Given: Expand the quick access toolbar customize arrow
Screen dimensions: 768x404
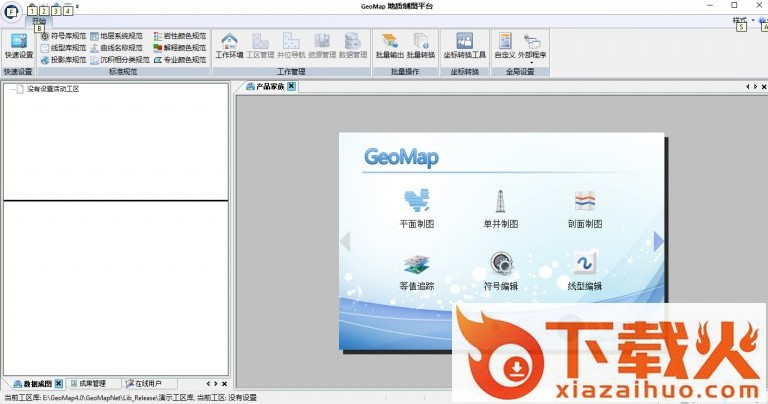Looking at the screenshot, I should point(77,7).
